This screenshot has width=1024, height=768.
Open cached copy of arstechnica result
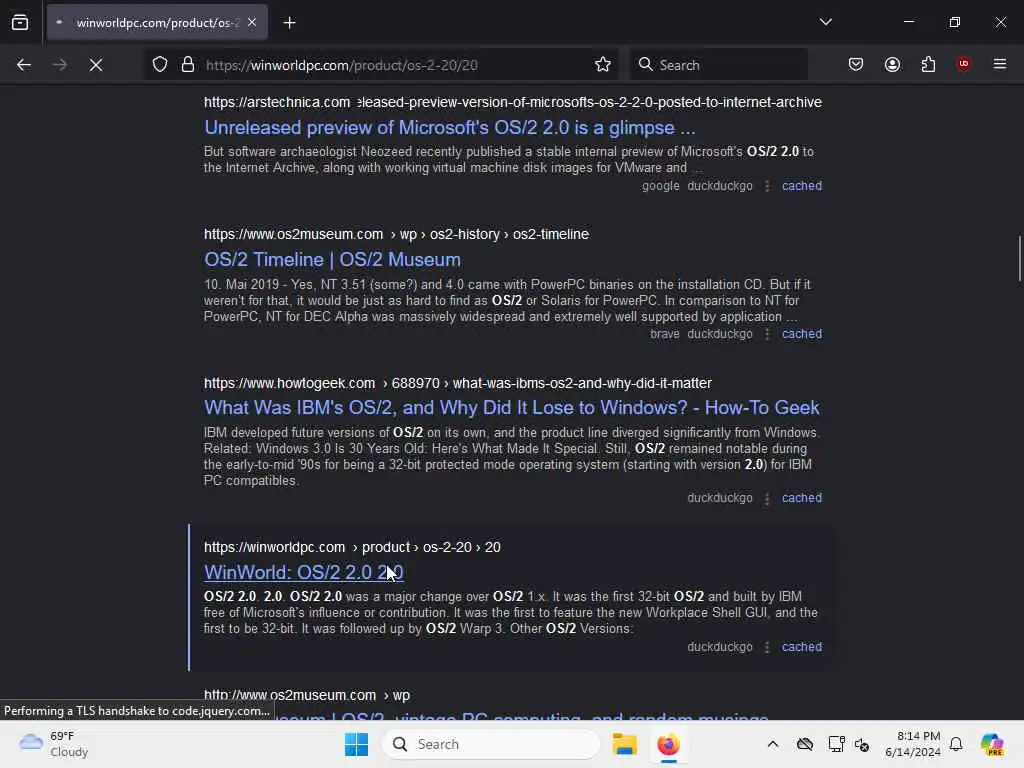[802, 185]
